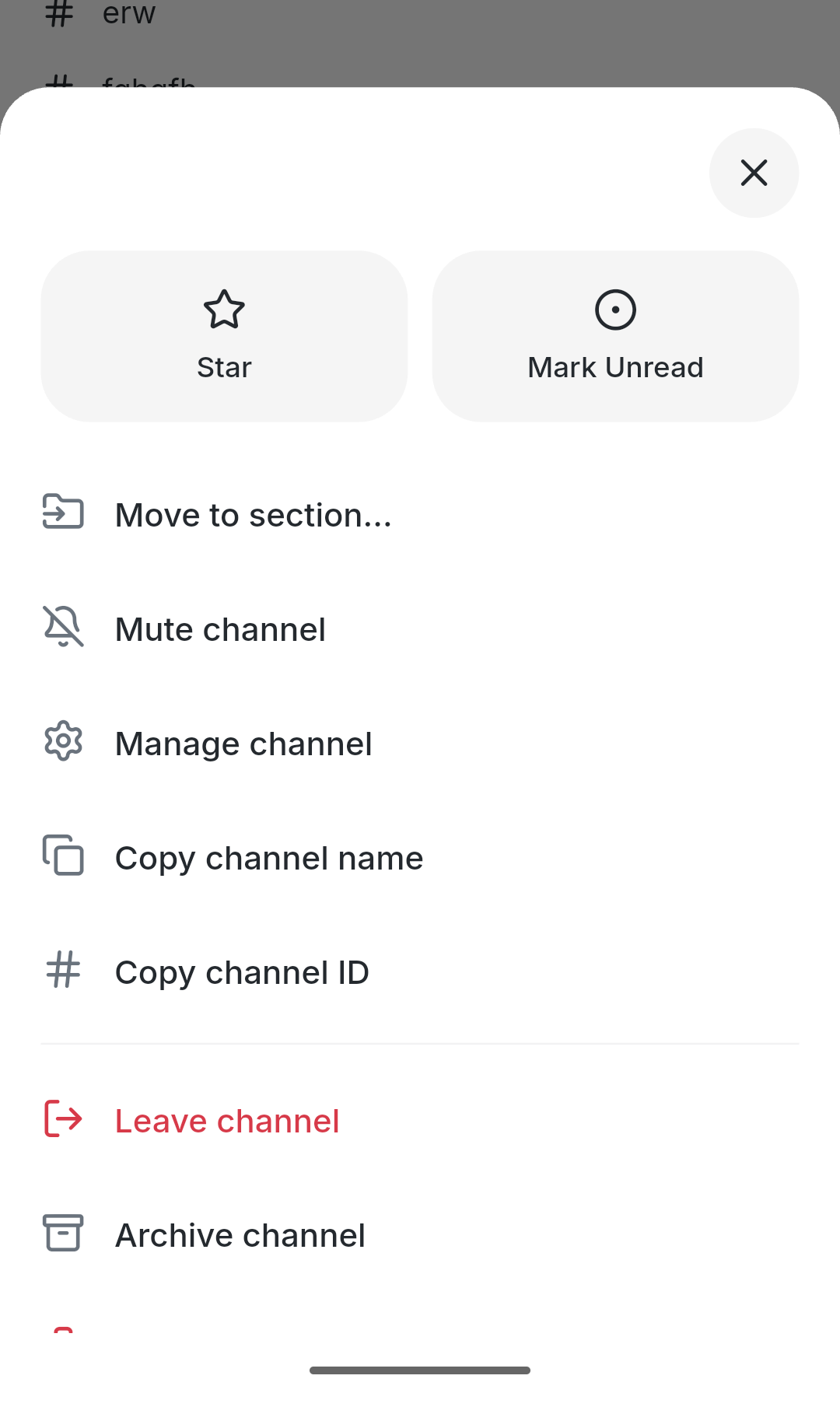Image resolution: width=840 pixels, height=1407 pixels.
Task: Select Mark Unread text
Action: pyautogui.click(x=615, y=367)
